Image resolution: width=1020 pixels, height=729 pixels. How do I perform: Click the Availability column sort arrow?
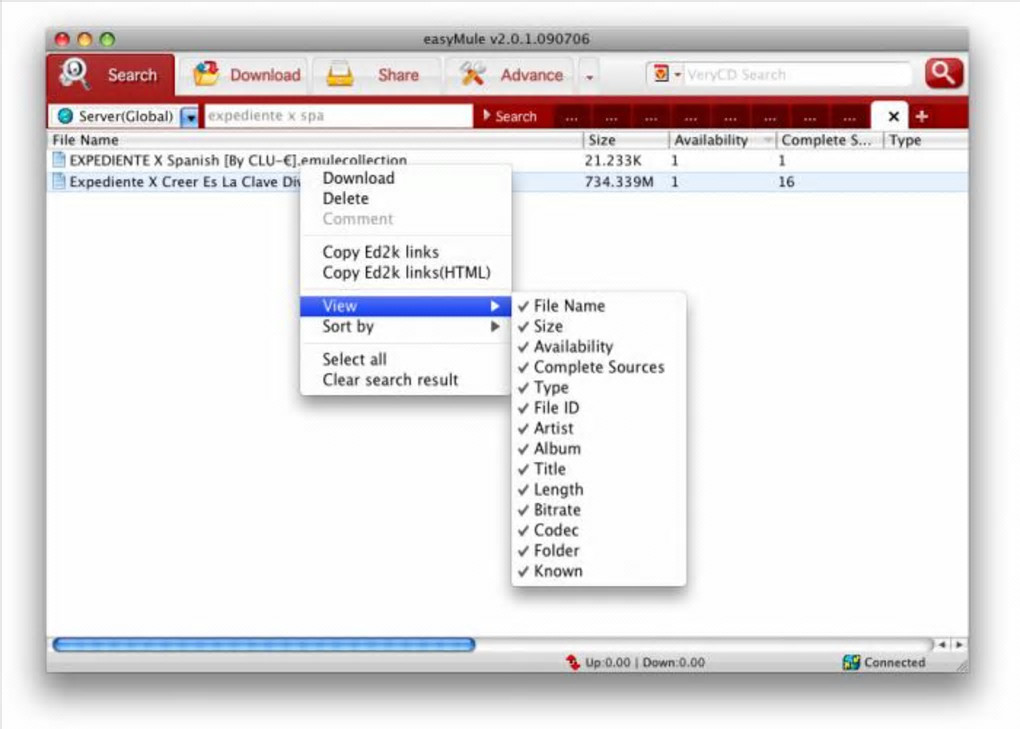[768, 140]
